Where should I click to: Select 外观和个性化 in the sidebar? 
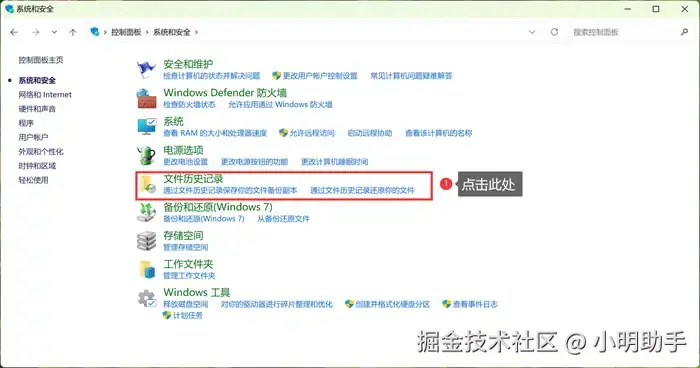[x=41, y=152]
